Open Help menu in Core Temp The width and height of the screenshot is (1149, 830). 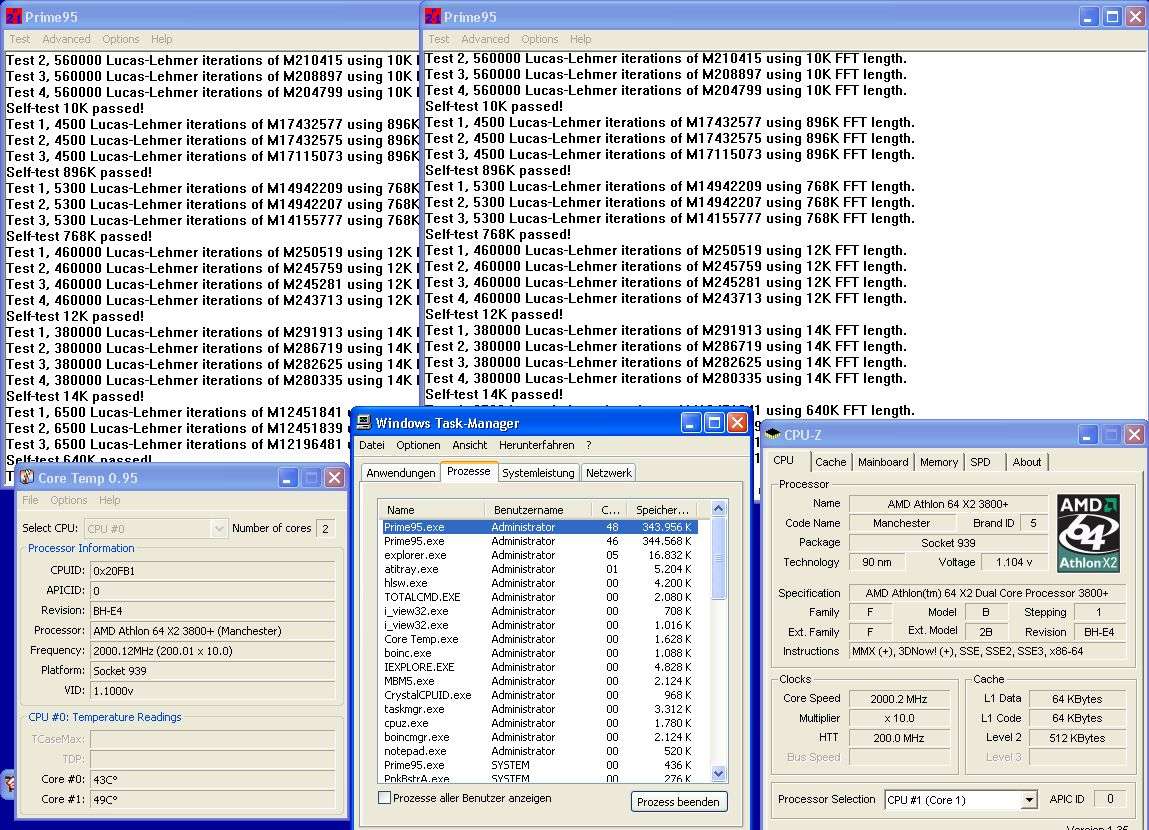pos(109,500)
